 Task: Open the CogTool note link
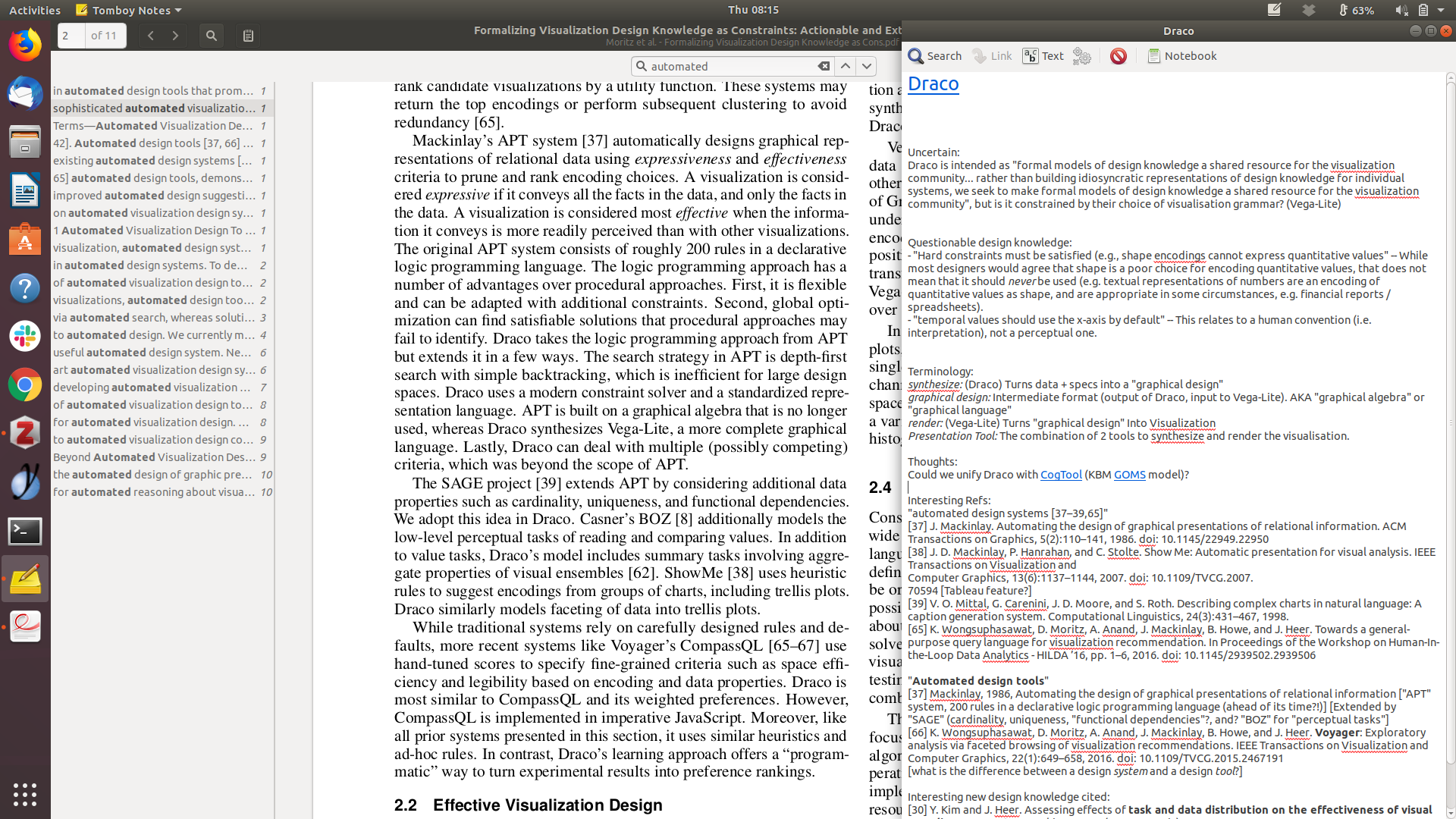[x=1060, y=475]
